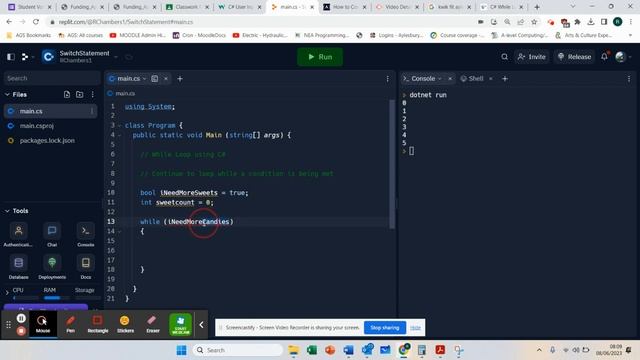Screen dimensions: 640x360
Task: Open the Windows Start menu
Action: click(x=181, y=350)
